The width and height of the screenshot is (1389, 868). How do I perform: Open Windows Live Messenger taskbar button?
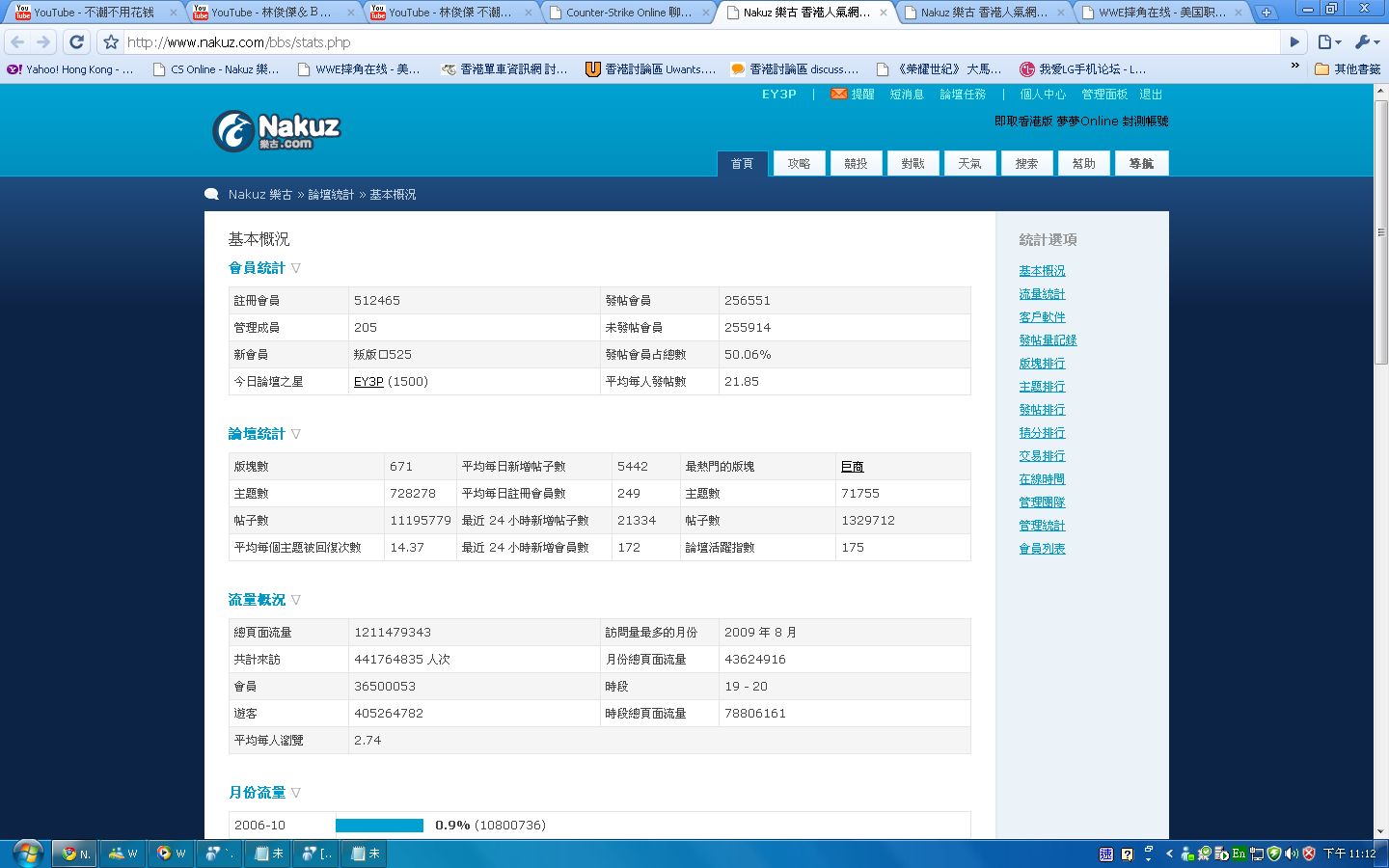coord(123,853)
